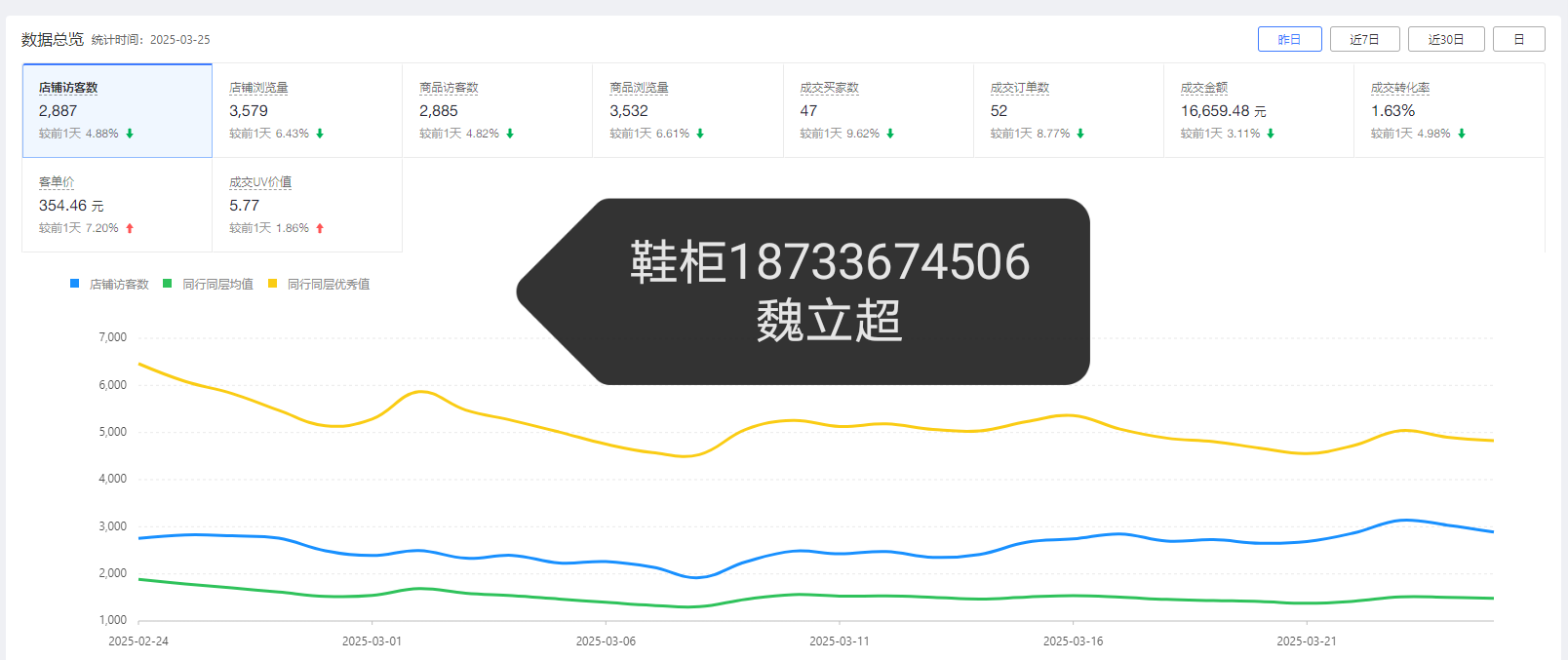Click the down arrow beside 3.11% in 成交金额
Image resolution: width=1568 pixels, height=660 pixels.
(x=1271, y=134)
